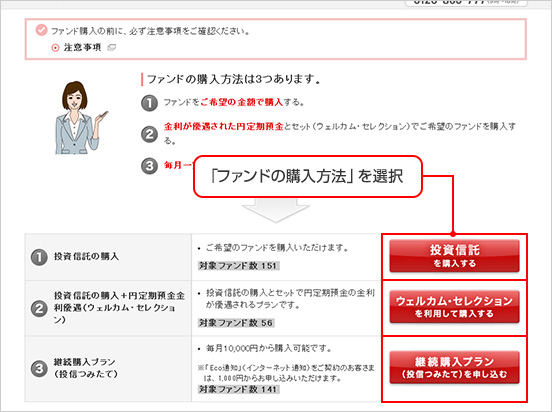Screen dimensions: 552x412
Task: Click the text 対象ファンド数 151
Action: (x=238, y=266)
